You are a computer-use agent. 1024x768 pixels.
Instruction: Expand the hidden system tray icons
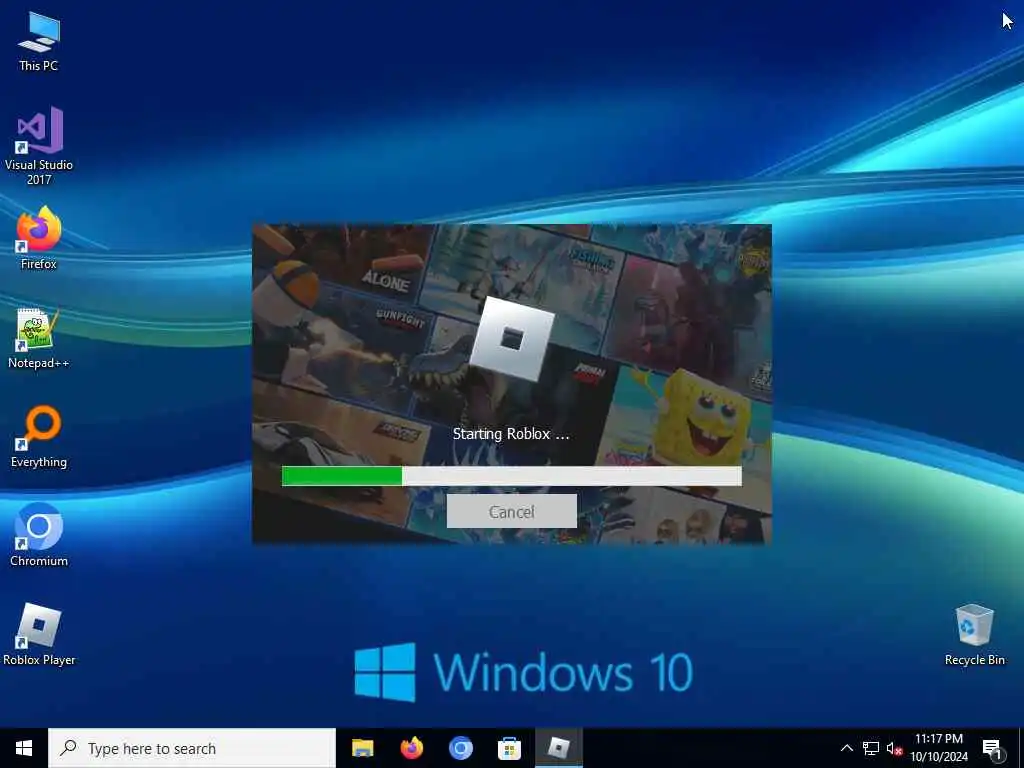pos(846,748)
